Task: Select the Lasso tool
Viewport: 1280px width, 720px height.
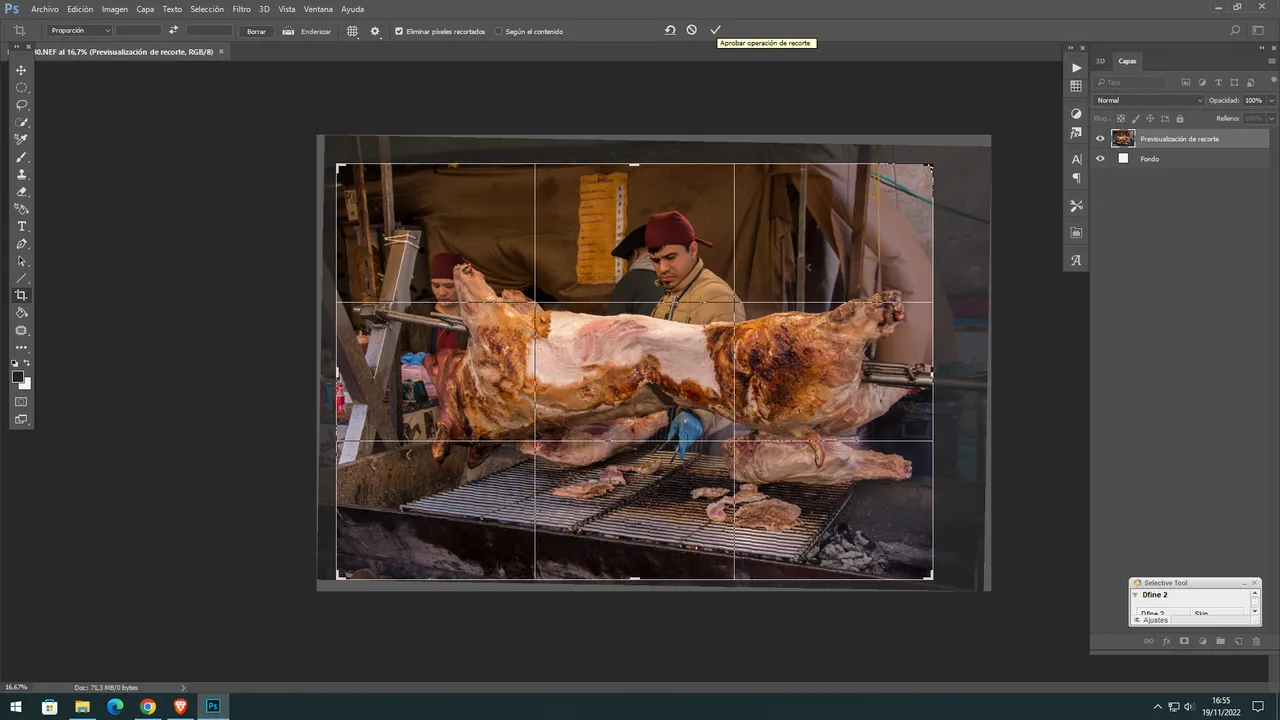Action: [x=21, y=105]
